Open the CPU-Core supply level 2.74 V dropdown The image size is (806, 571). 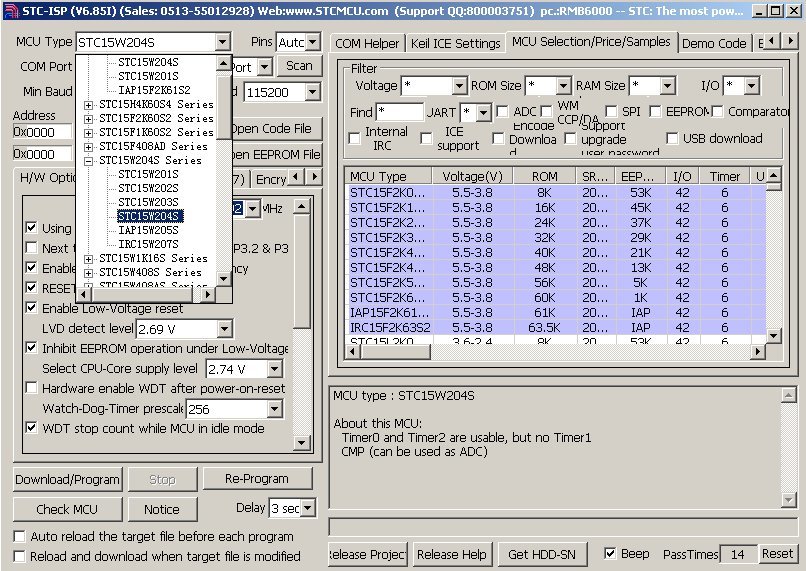pyautogui.click(x=275, y=369)
